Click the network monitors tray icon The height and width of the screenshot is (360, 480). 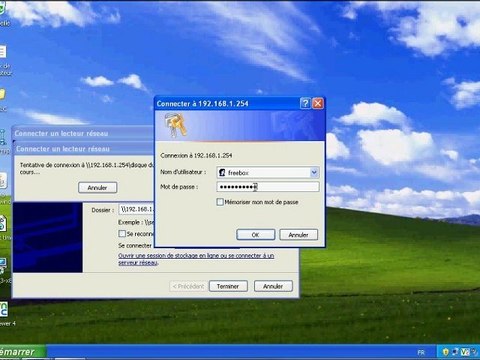pos(455,352)
